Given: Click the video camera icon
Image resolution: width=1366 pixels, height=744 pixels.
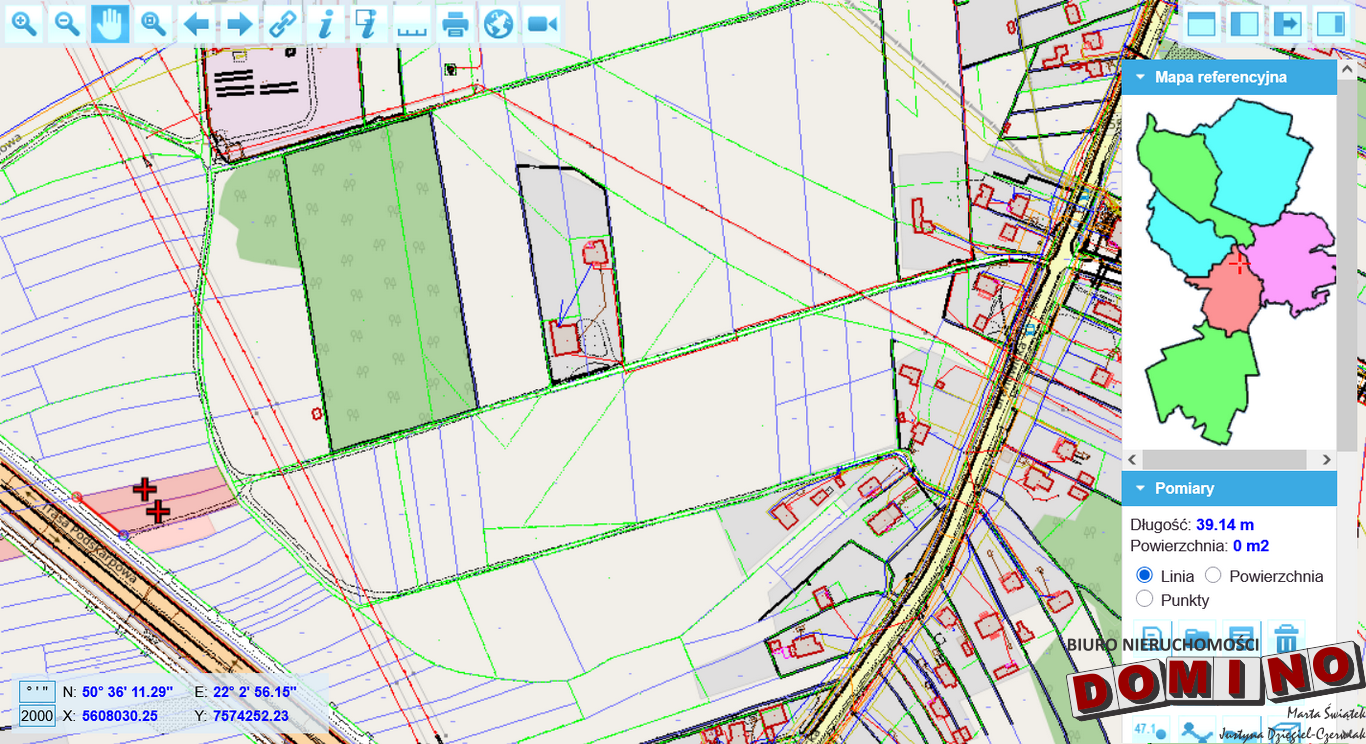Looking at the screenshot, I should tap(542, 24).
